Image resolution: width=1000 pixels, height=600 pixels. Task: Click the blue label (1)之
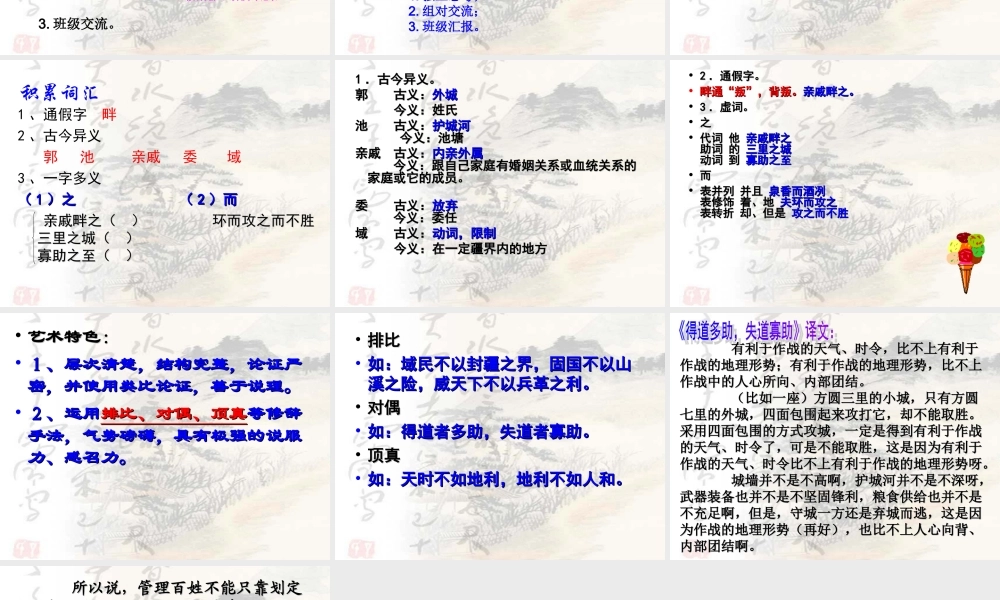tap(50, 200)
